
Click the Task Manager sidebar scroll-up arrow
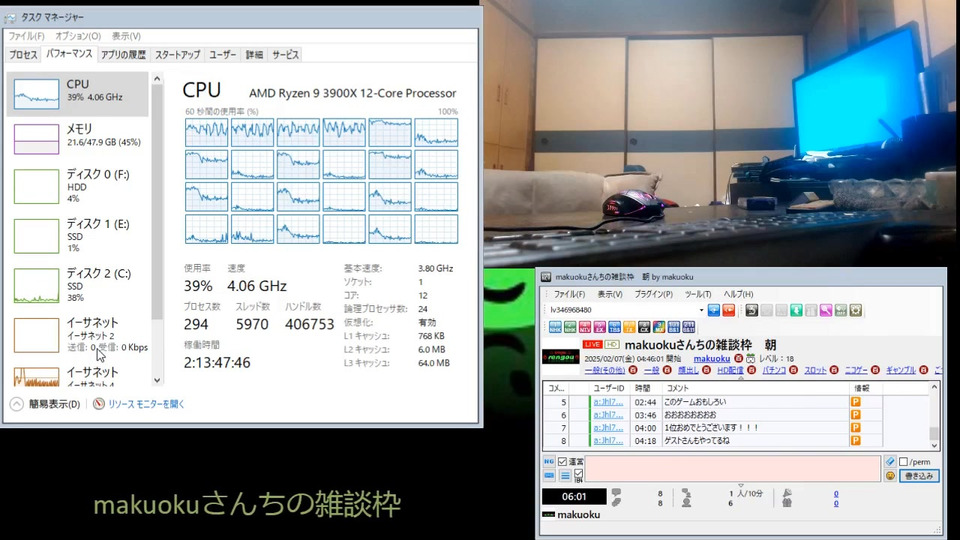pos(157,79)
